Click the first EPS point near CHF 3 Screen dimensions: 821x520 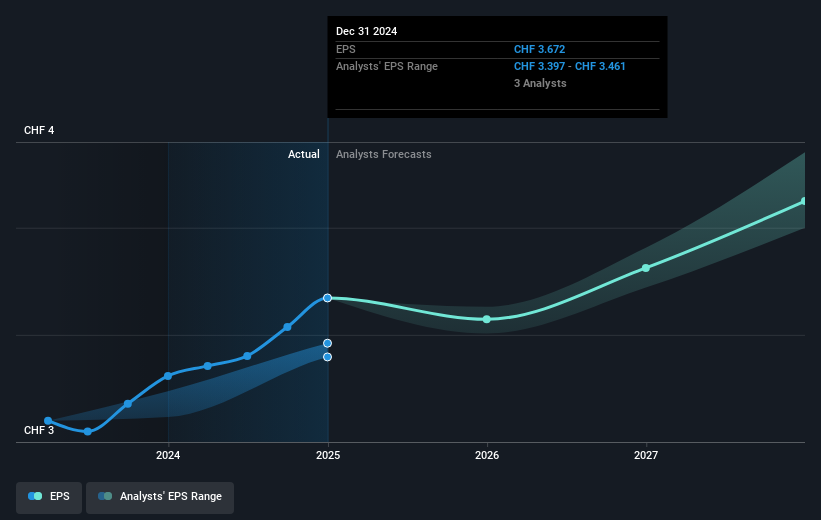[48, 421]
